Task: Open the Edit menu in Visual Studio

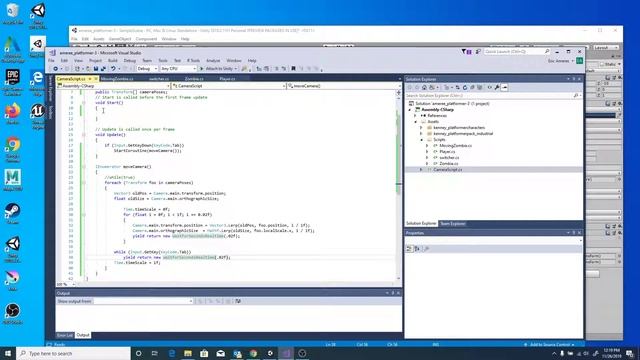Action: coord(64,60)
